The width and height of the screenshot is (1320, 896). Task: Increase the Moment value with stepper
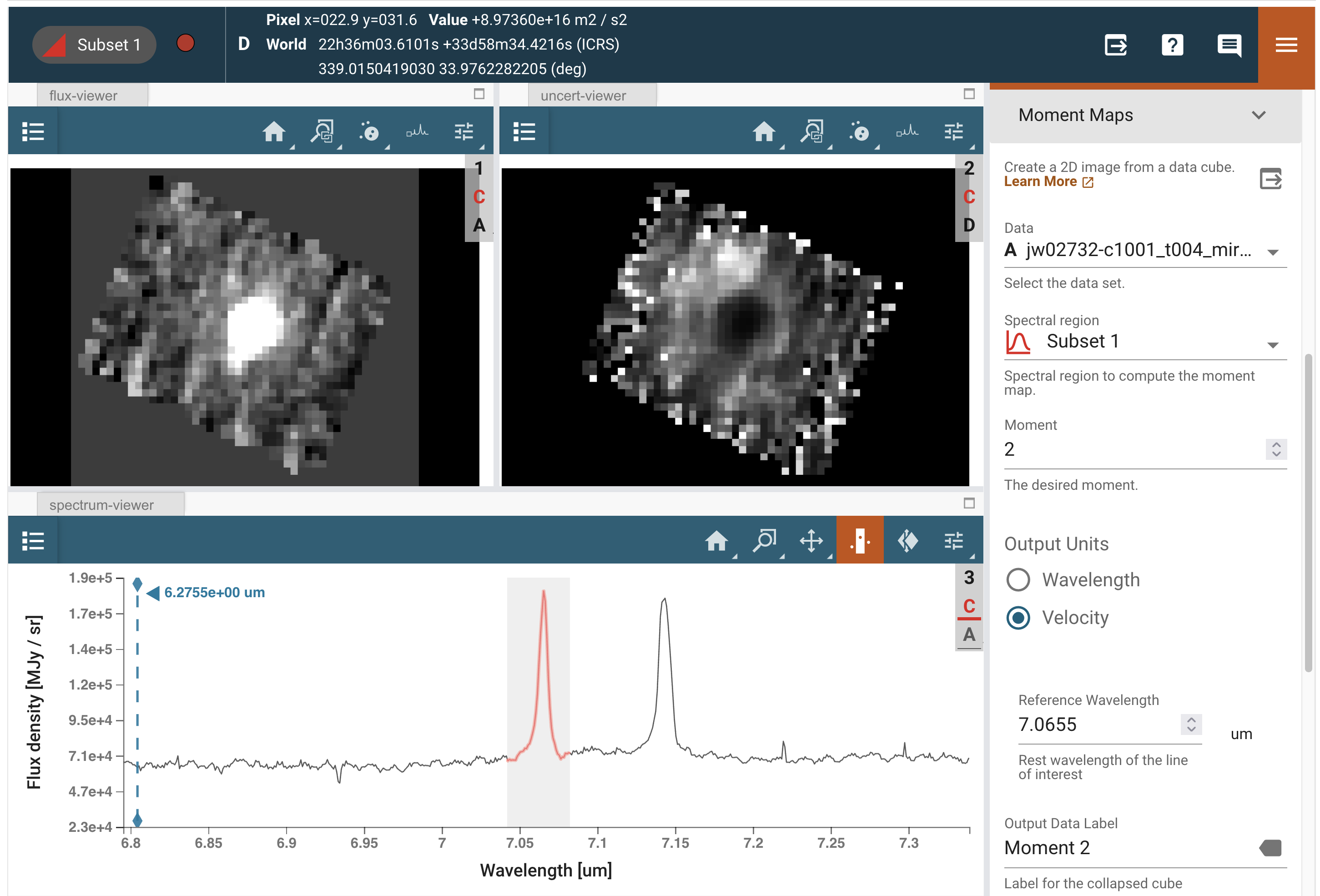pos(1276,445)
